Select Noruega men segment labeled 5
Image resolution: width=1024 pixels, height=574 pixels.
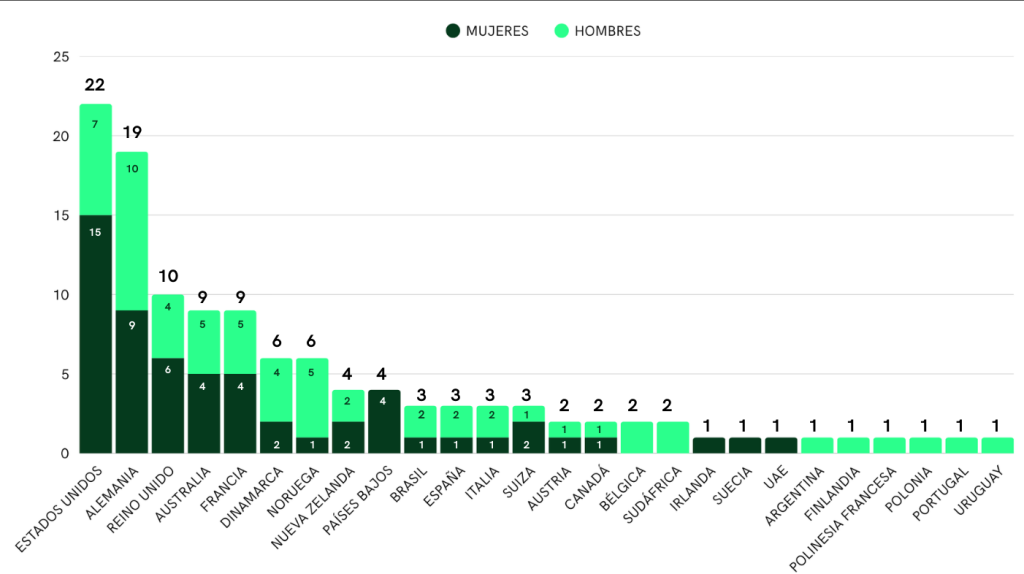(312, 397)
